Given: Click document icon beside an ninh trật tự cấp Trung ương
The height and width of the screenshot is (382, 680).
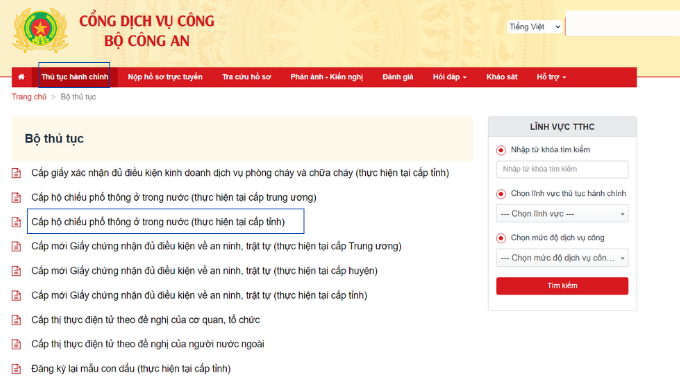Looking at the screenshot, I should pyautogui.click(x=16, y=246).
